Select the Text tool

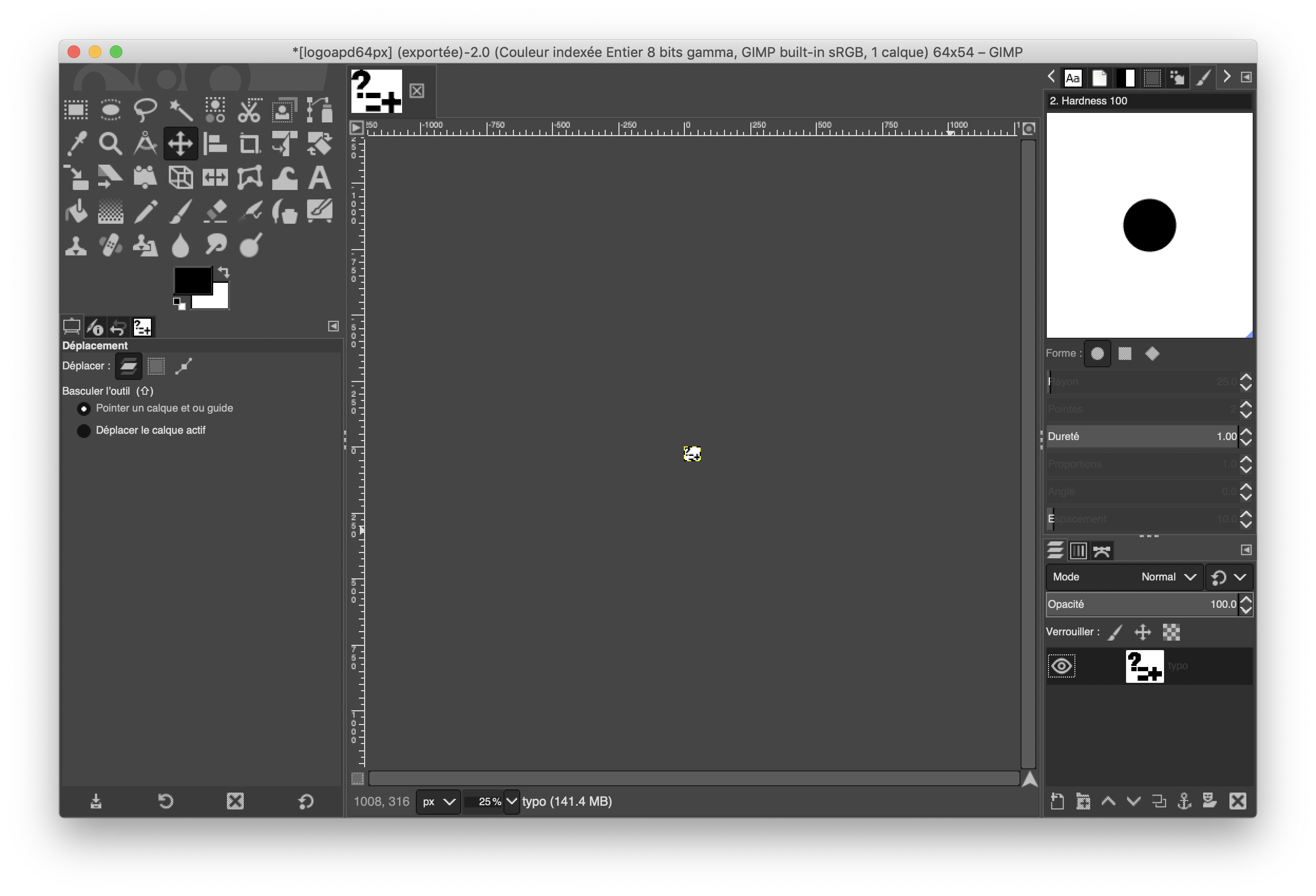pyautogui.click(x=319, y=178)
